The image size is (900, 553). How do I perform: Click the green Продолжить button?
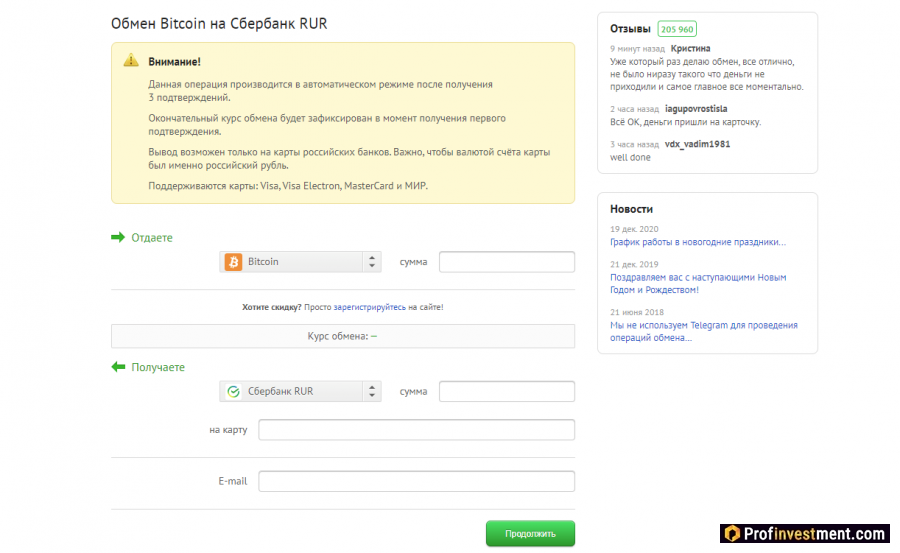click(530, 533)
